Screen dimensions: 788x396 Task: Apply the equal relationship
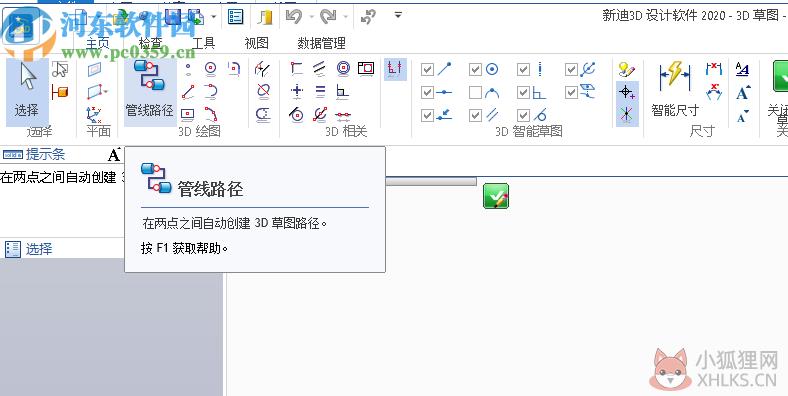(x=320, y=91)
